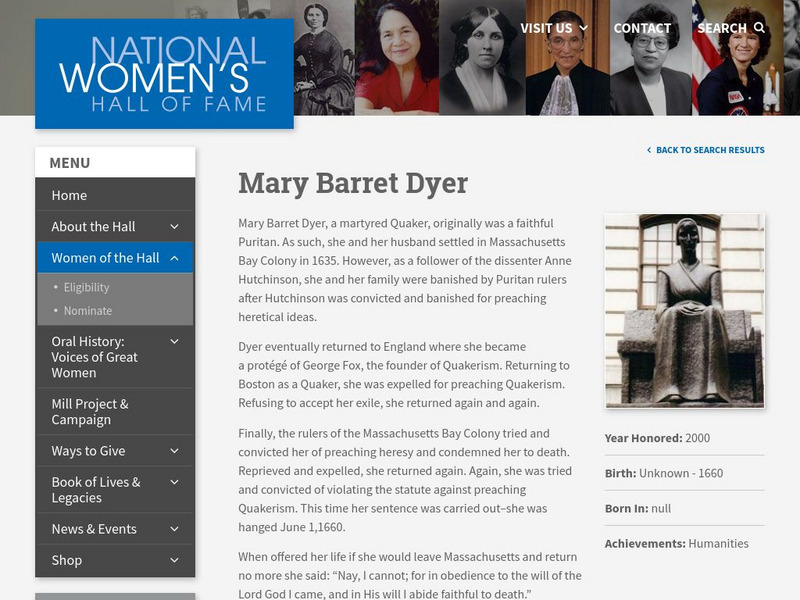Expand the Visit Us dropdown arrow

(x=584, y=28)
